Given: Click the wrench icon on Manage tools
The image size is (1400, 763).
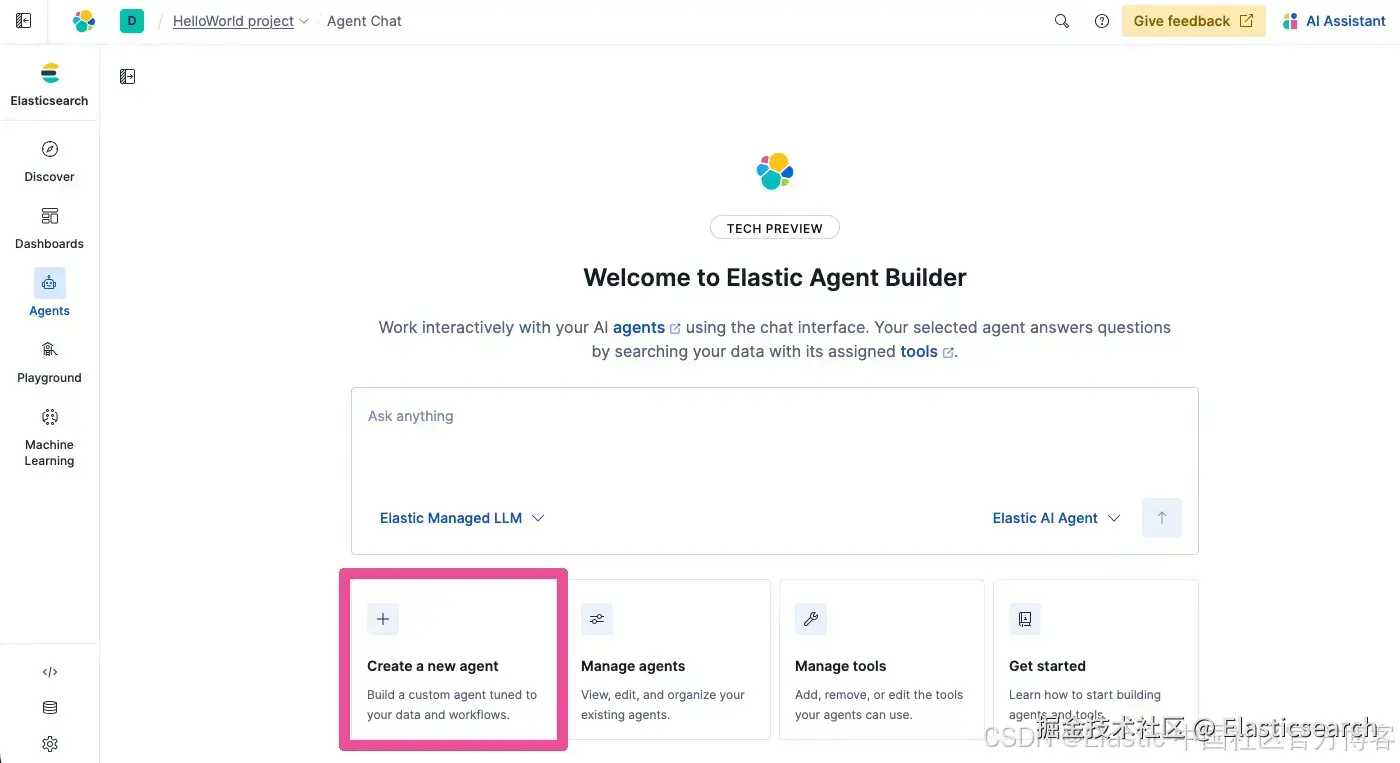Looking at the screenshot, I should (x=811, y=619).
